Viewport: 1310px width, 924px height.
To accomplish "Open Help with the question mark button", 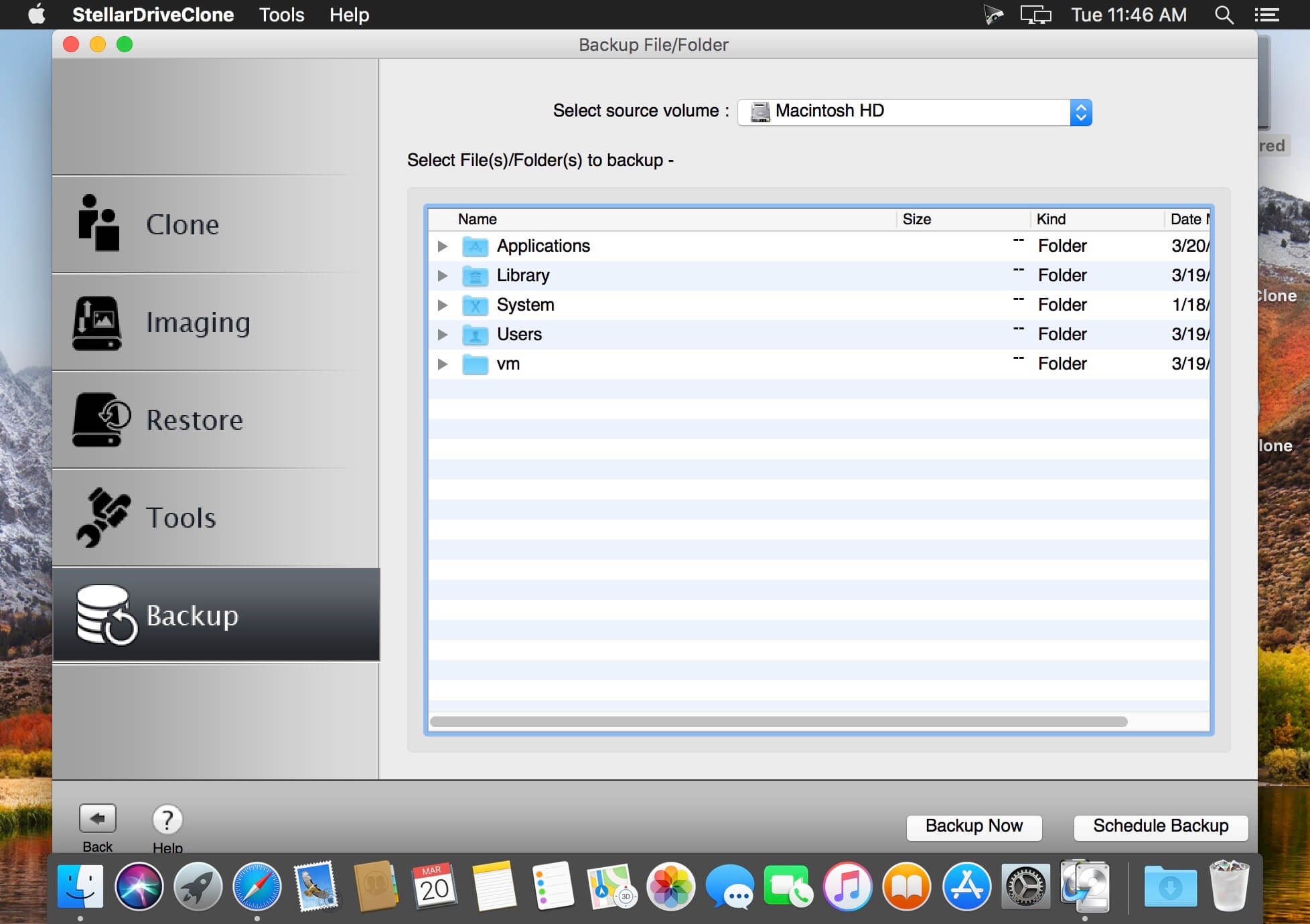I will tap(167, 820).
